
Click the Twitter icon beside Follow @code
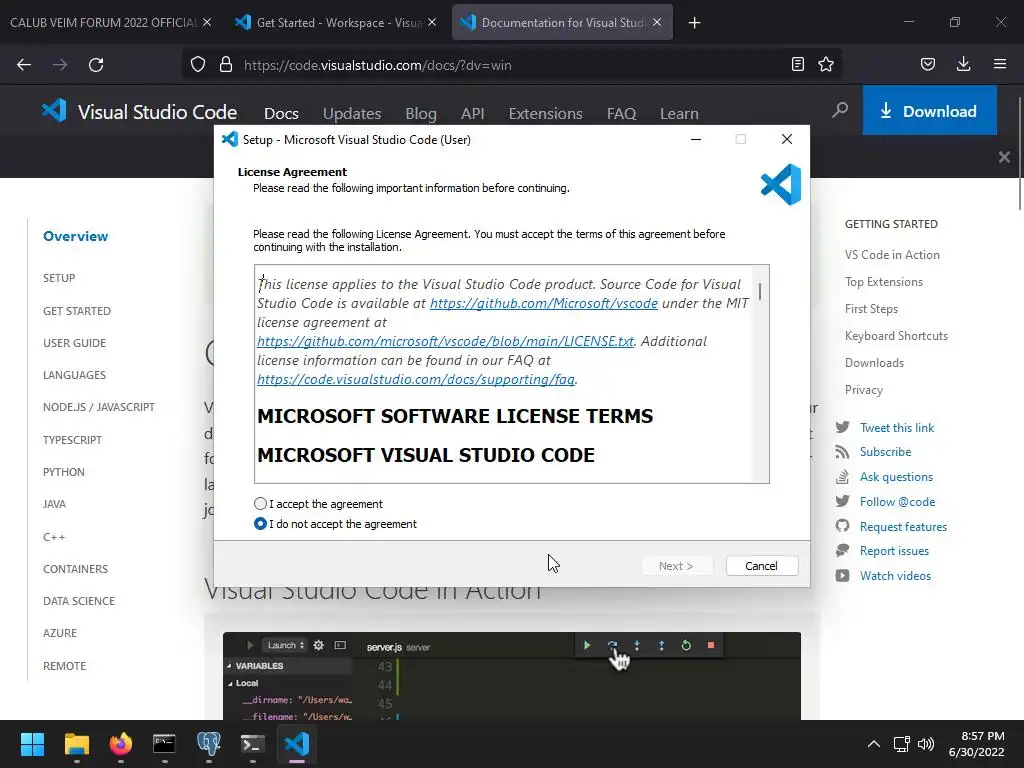[x=842, y=501]
